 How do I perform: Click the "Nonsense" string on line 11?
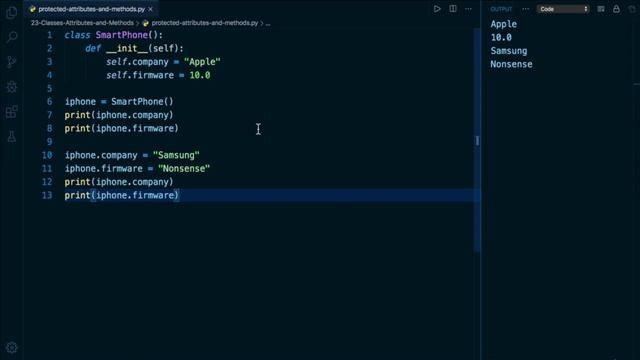(184, 169)
